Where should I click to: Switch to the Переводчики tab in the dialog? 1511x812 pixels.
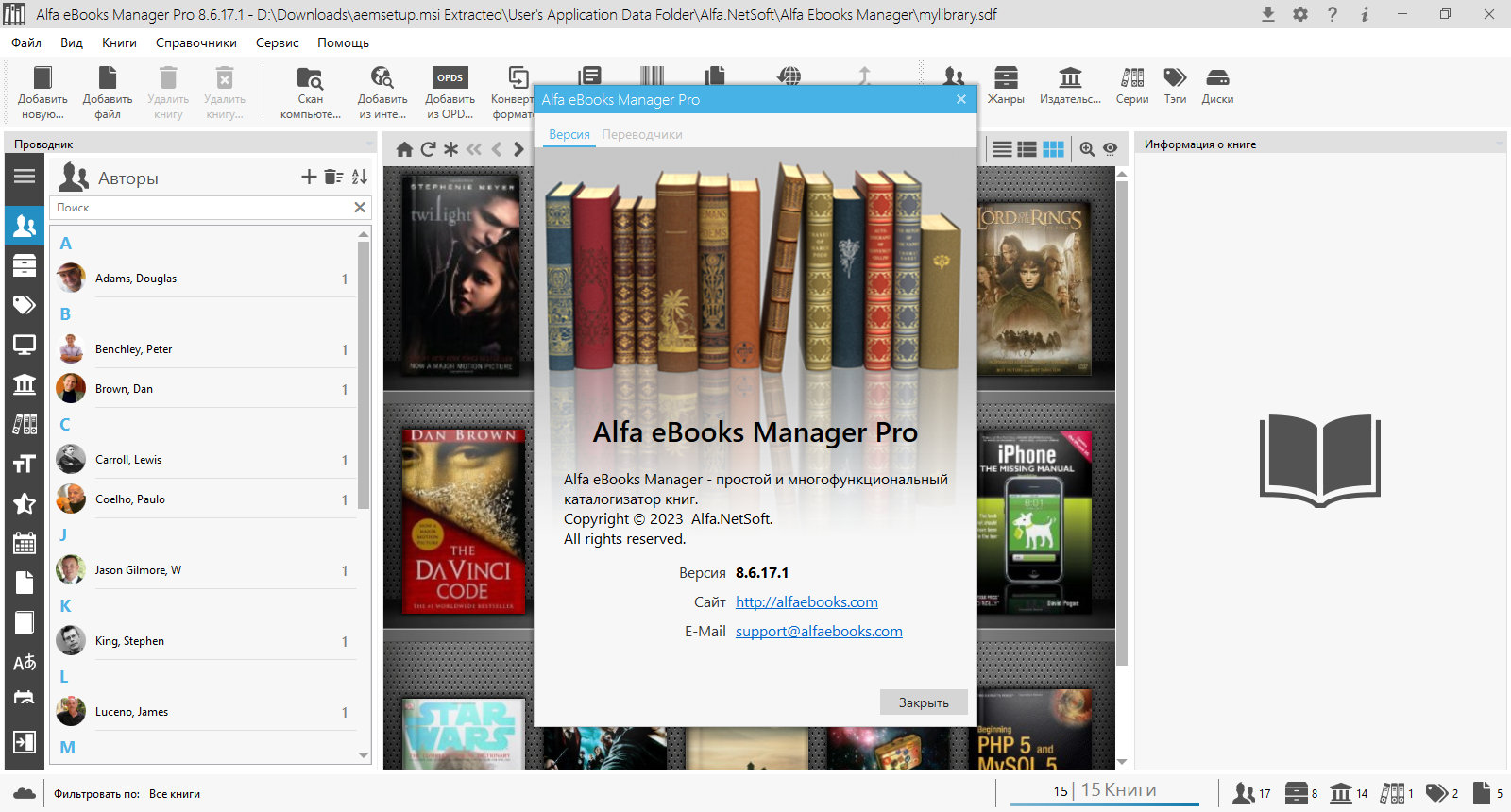click(642, 134)
